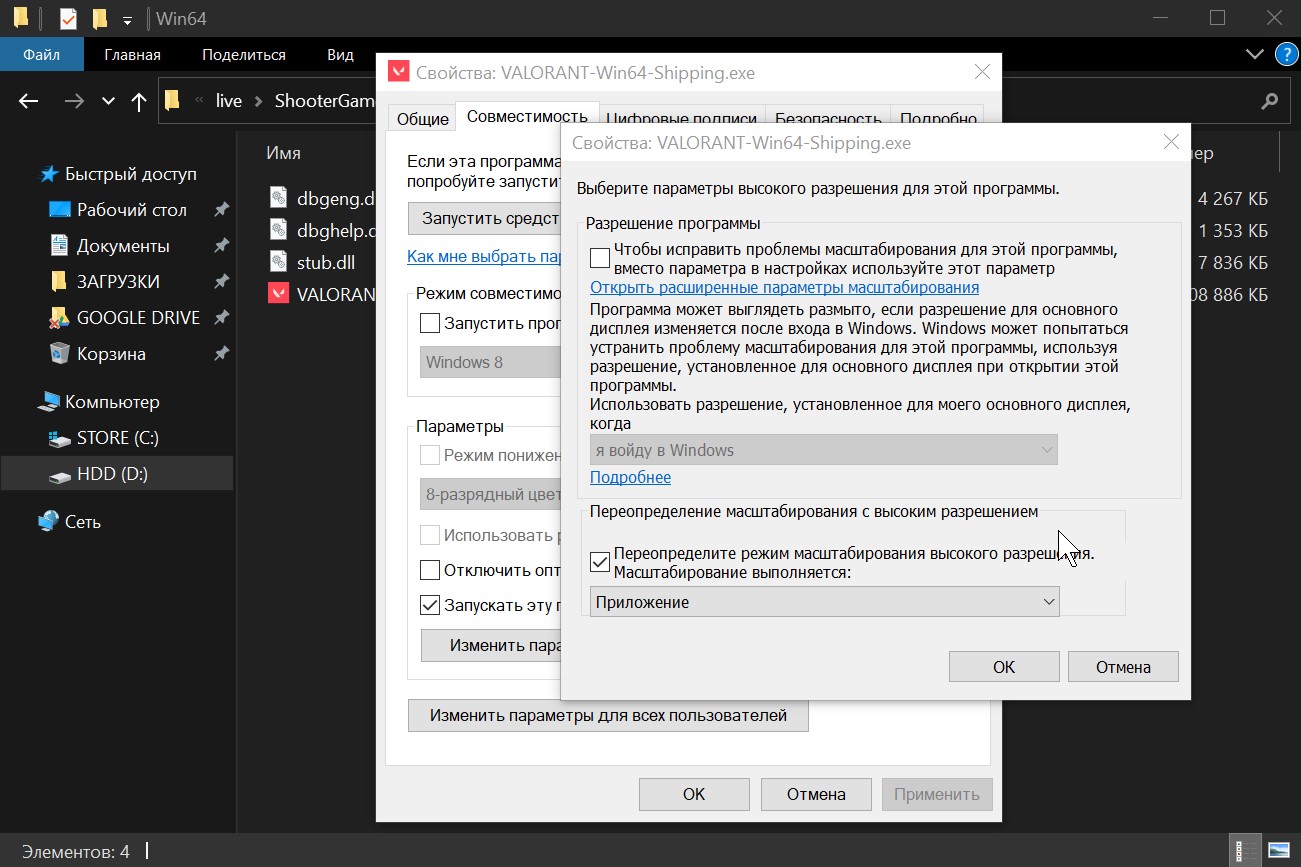This screenshot has height=867, width=1301.
Task: Click the 'live' breadcrumb segment
Action: pyautogui.click(x=229, y=101)
